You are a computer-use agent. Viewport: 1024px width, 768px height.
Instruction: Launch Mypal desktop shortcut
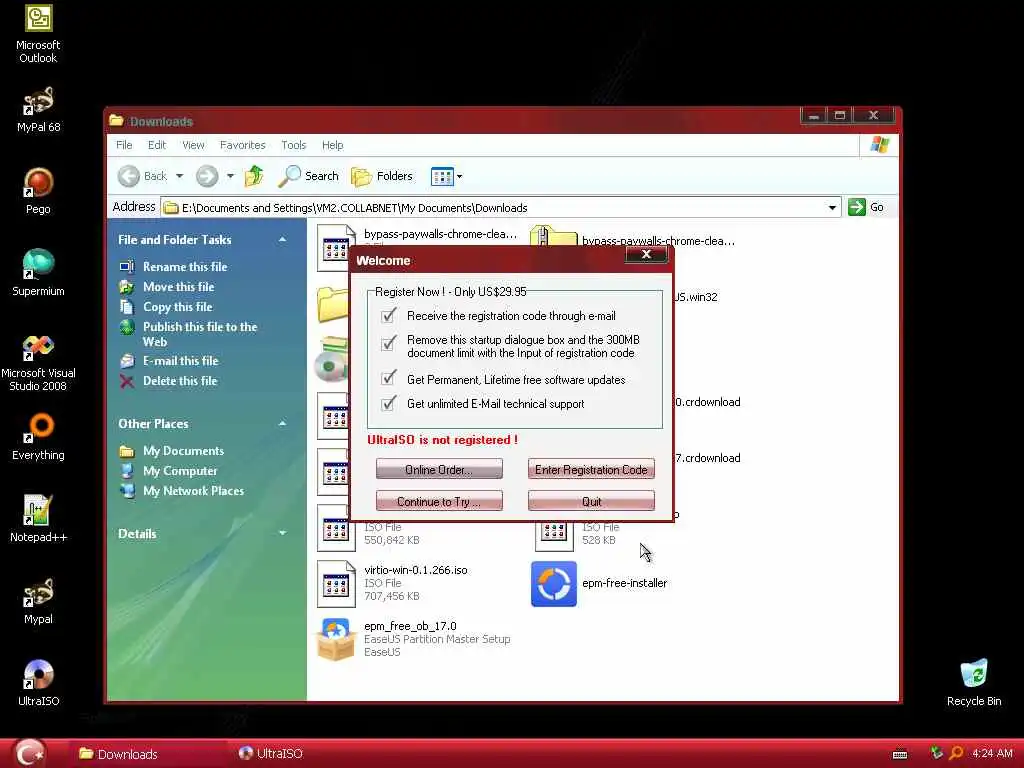(38, 601)
